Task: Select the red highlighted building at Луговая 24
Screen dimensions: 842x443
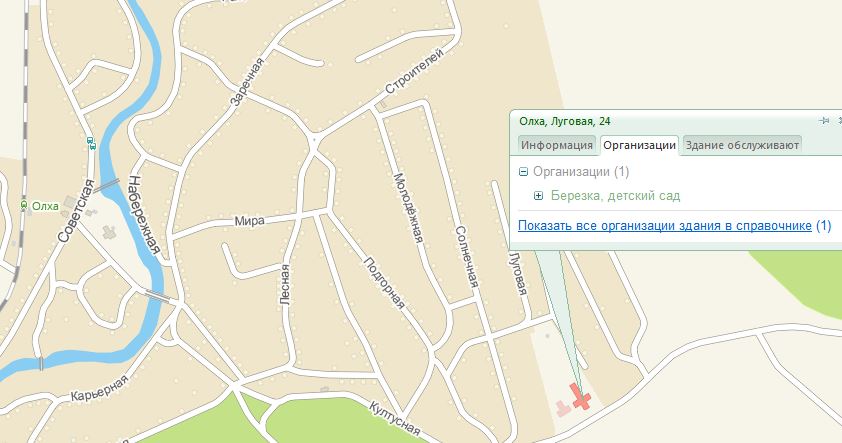Action: pos(580,397)
